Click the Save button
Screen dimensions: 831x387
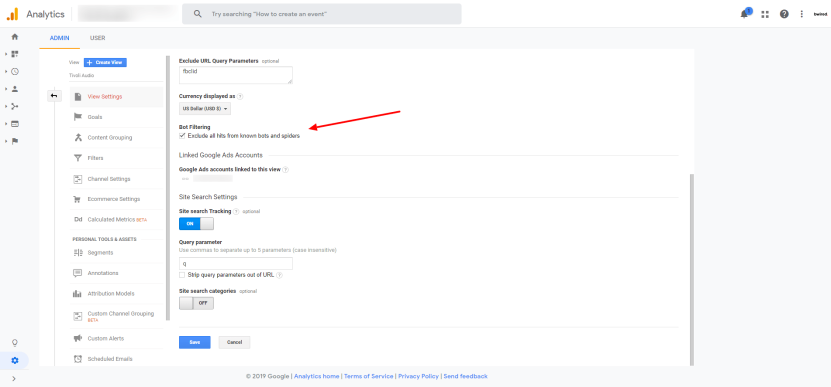[195, 342]
